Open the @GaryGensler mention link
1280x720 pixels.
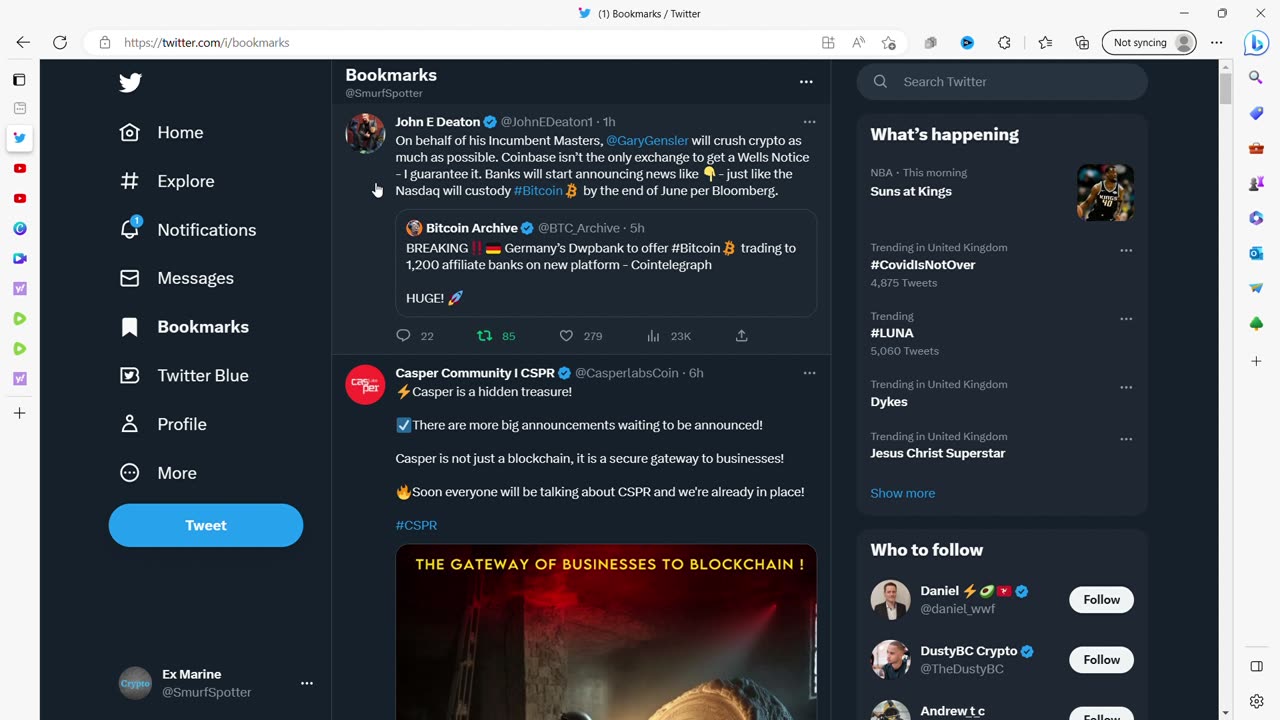pyautogui.click(x=647, y=141)
